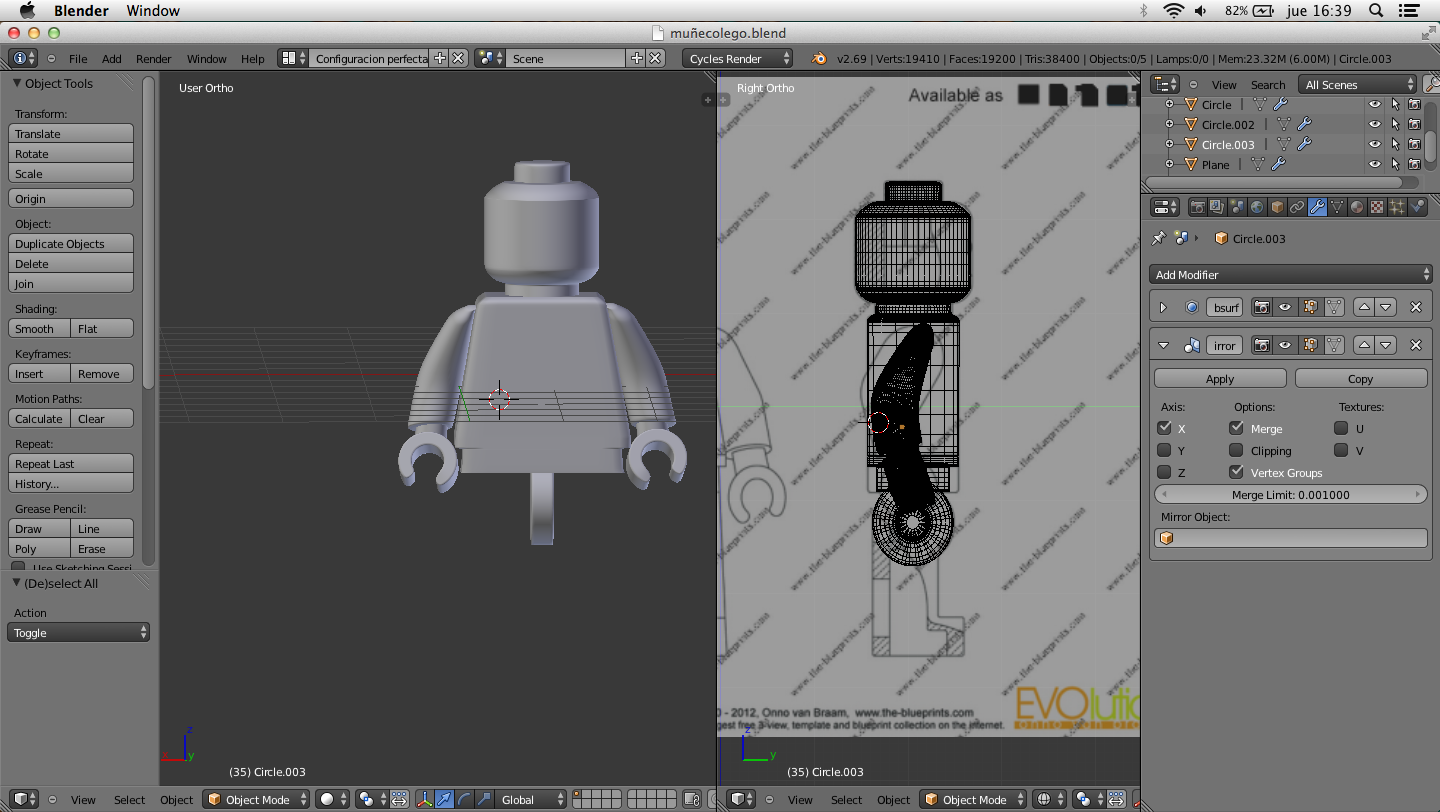Viewport: 1440px width, 812px height.
Task: Enable the Textures U checkbox
Action: (x=1341, y=428)
